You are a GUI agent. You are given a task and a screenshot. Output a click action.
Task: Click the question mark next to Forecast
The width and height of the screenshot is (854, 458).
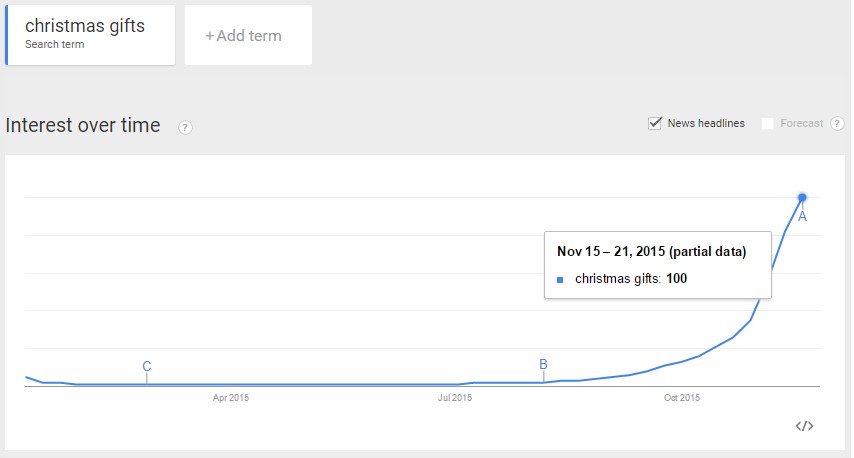pyautogui.click(x=837, y=124)
